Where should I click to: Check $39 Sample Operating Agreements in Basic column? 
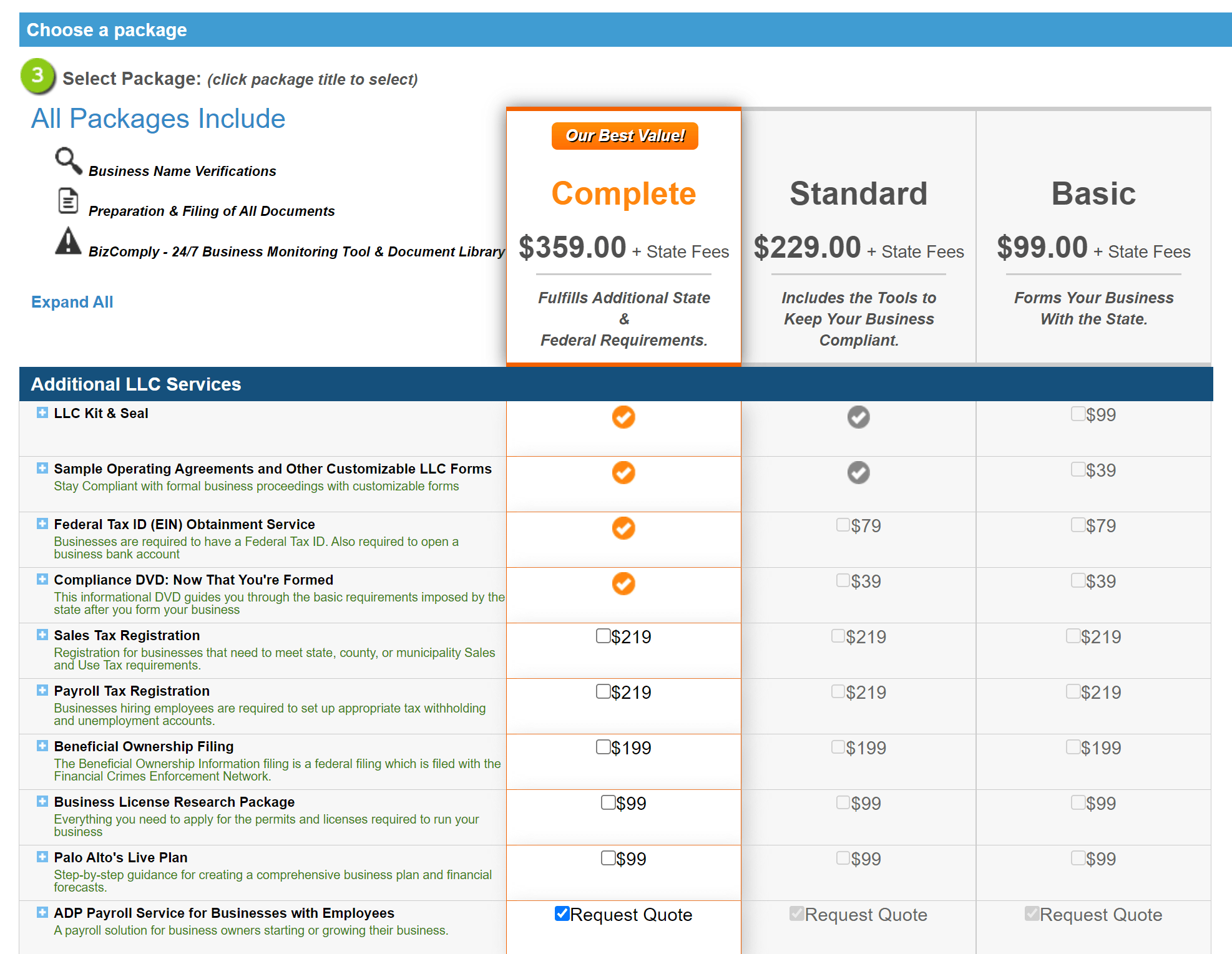tap(1078, 469)
